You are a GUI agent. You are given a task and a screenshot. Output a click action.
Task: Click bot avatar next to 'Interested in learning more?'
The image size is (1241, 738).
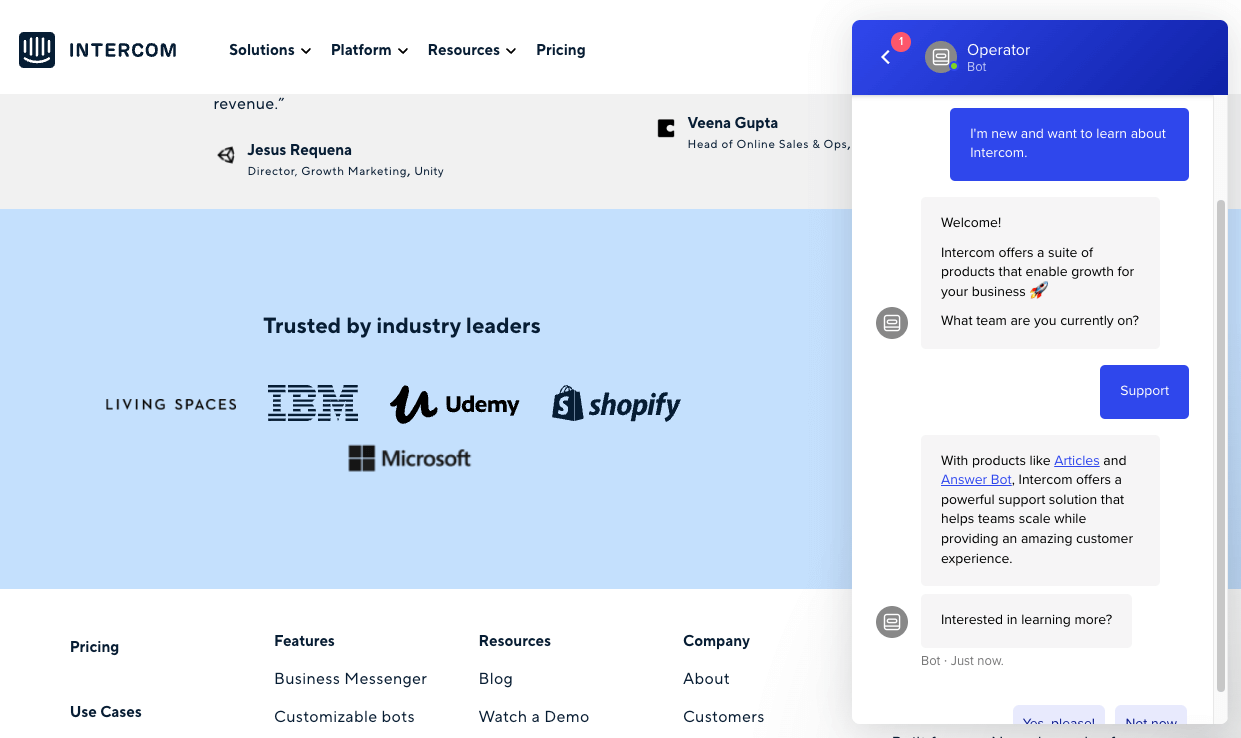click(892, 622)
